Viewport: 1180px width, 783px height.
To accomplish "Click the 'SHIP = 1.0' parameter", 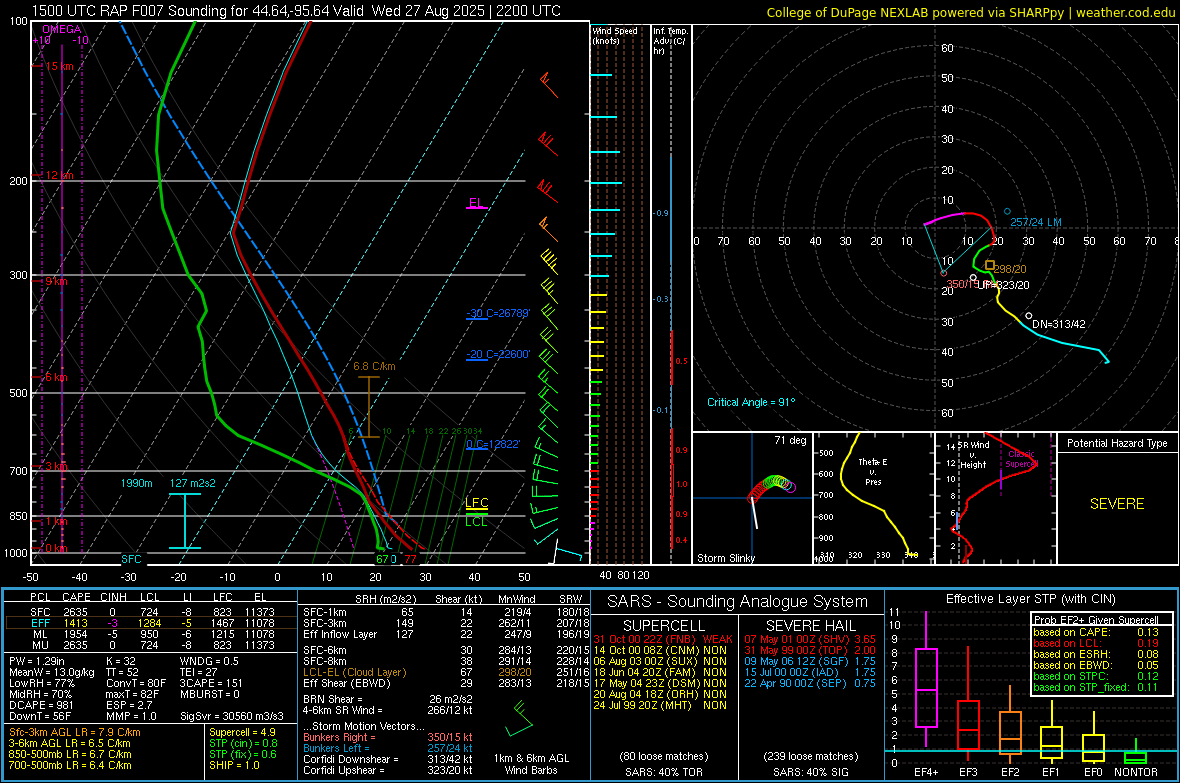I will (235, 765).
